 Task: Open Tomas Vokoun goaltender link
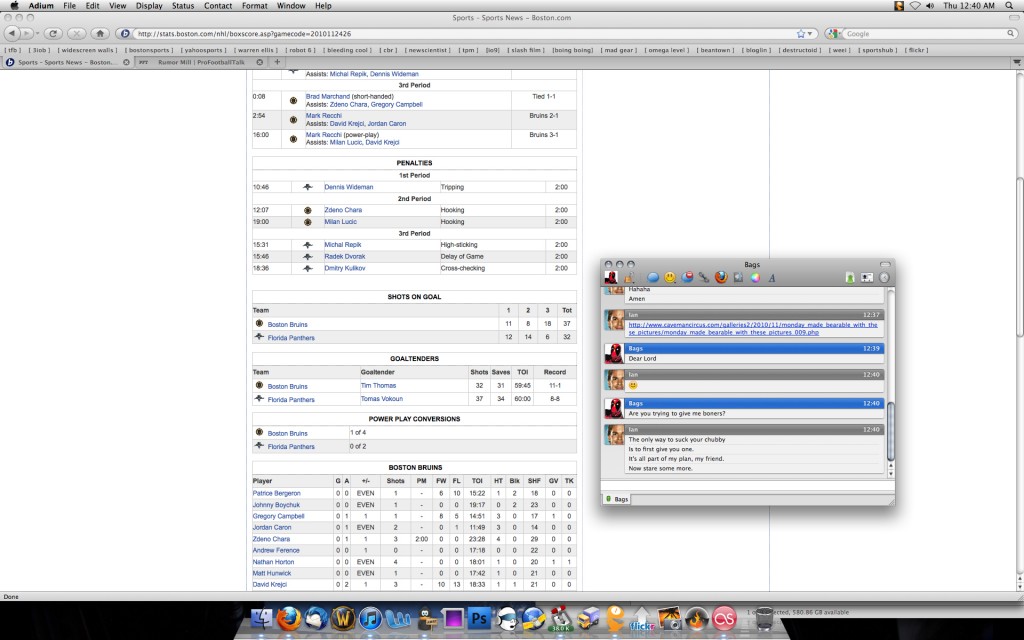tap(381, 398)
